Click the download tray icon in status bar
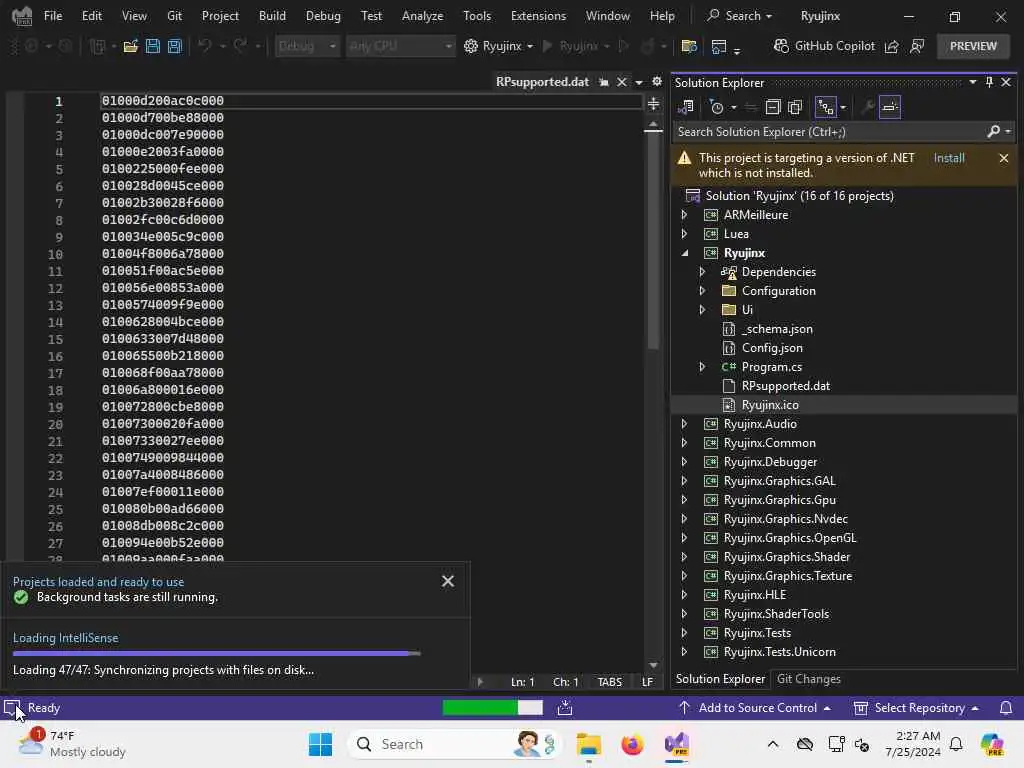This screenshot has width=1024, height=768. tap(565, 708)
